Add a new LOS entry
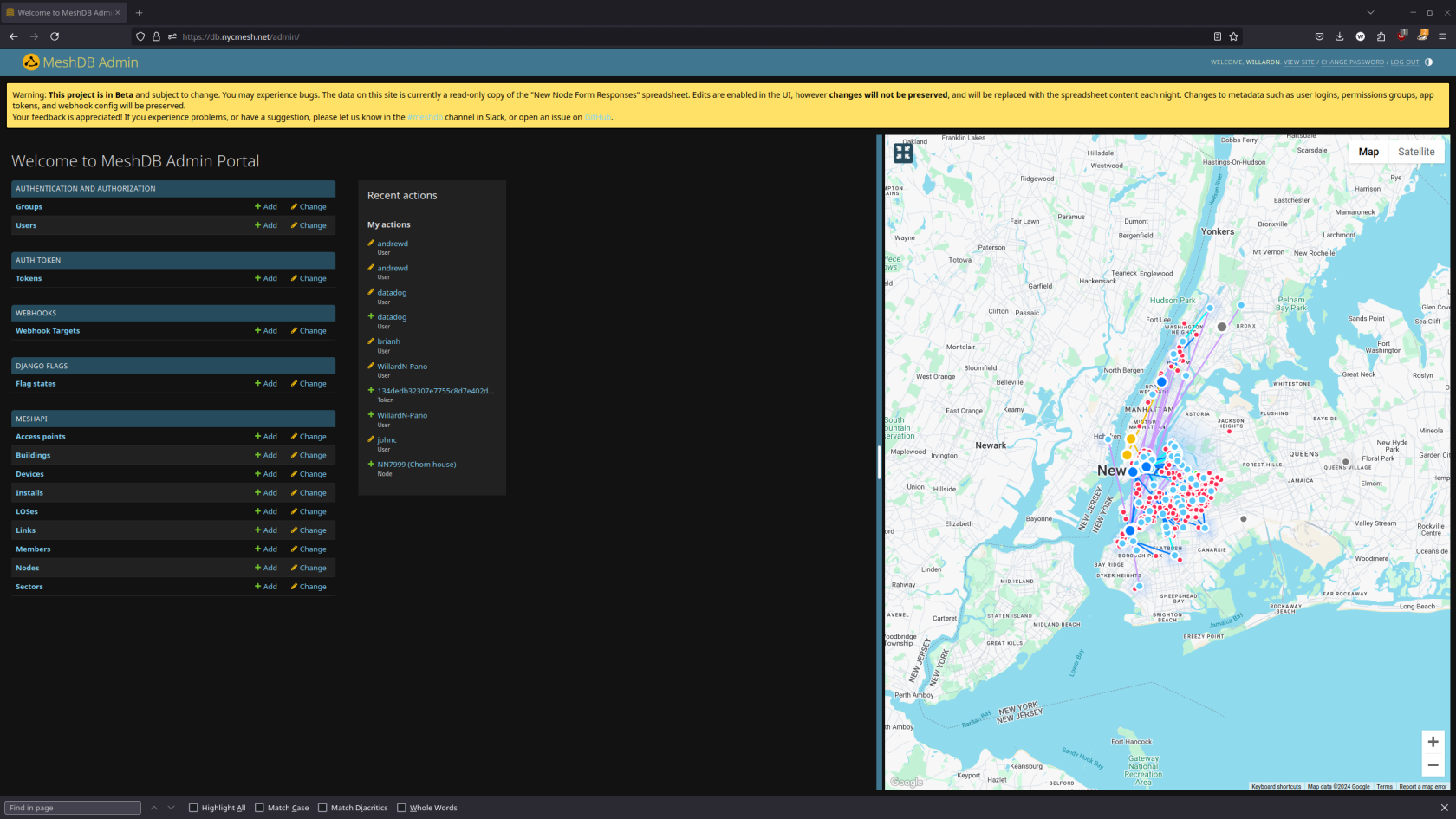Viewport: 1456px width, 819px height. click(x=266, y=512)
